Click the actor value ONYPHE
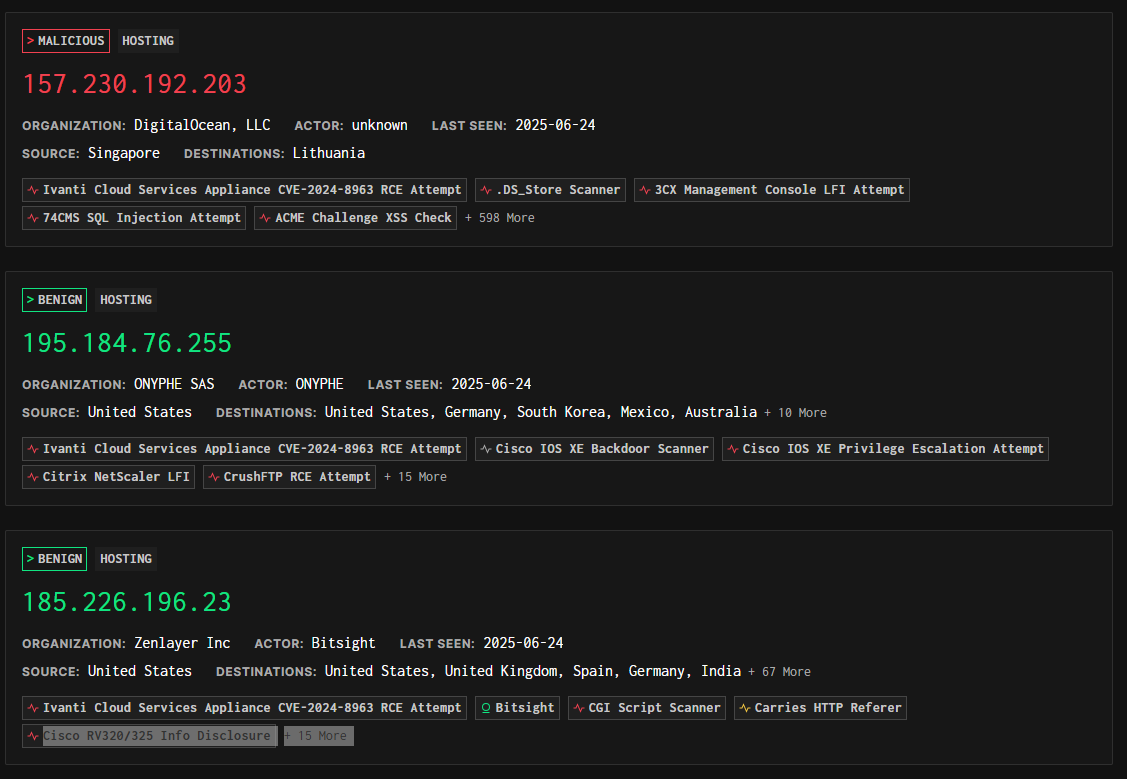1127x779 pixels. coord(319,384)
